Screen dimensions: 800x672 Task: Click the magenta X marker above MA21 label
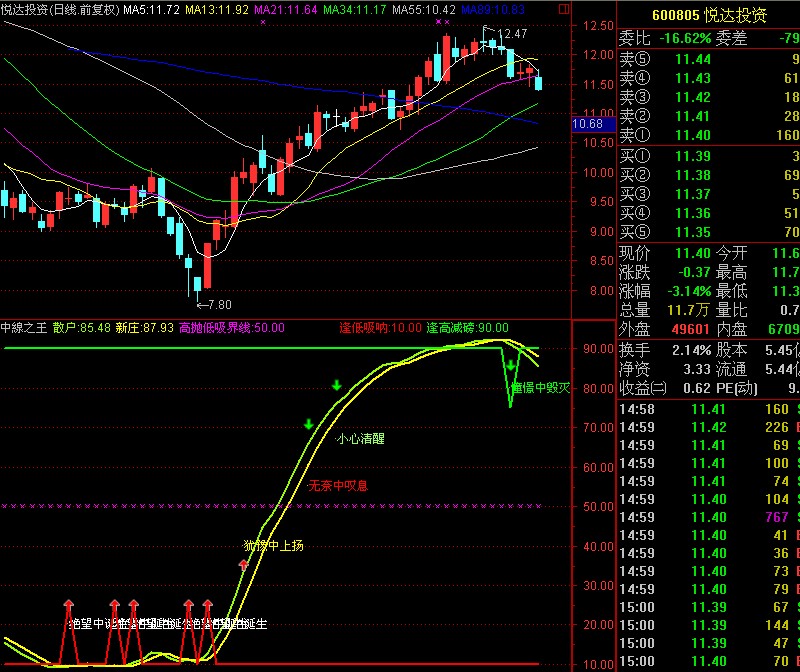[263, 22]
